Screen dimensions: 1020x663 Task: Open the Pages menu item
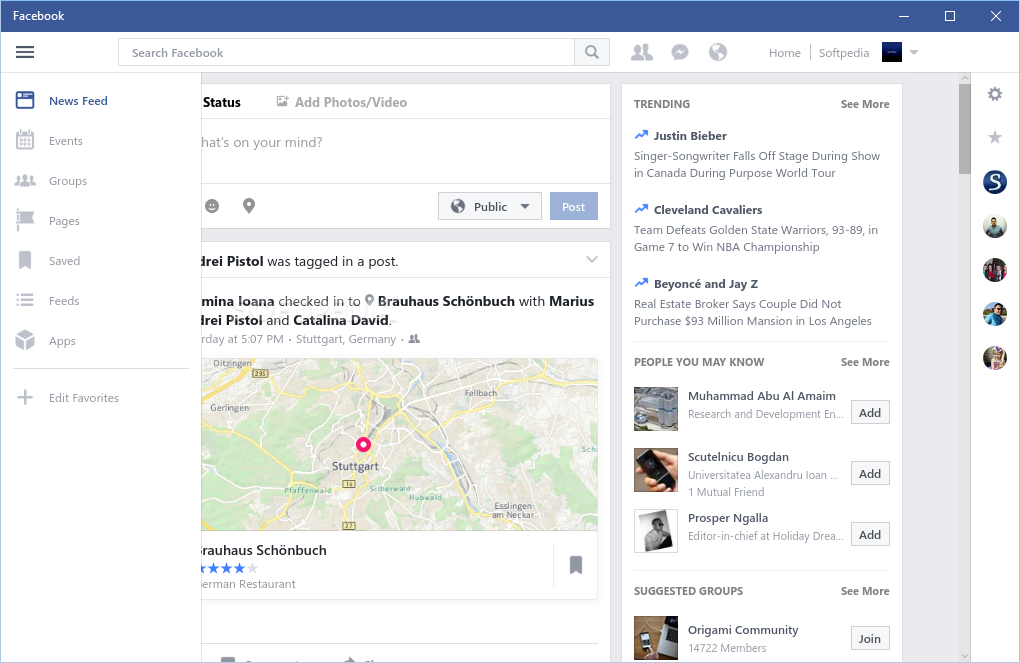[x=64, y=221]
